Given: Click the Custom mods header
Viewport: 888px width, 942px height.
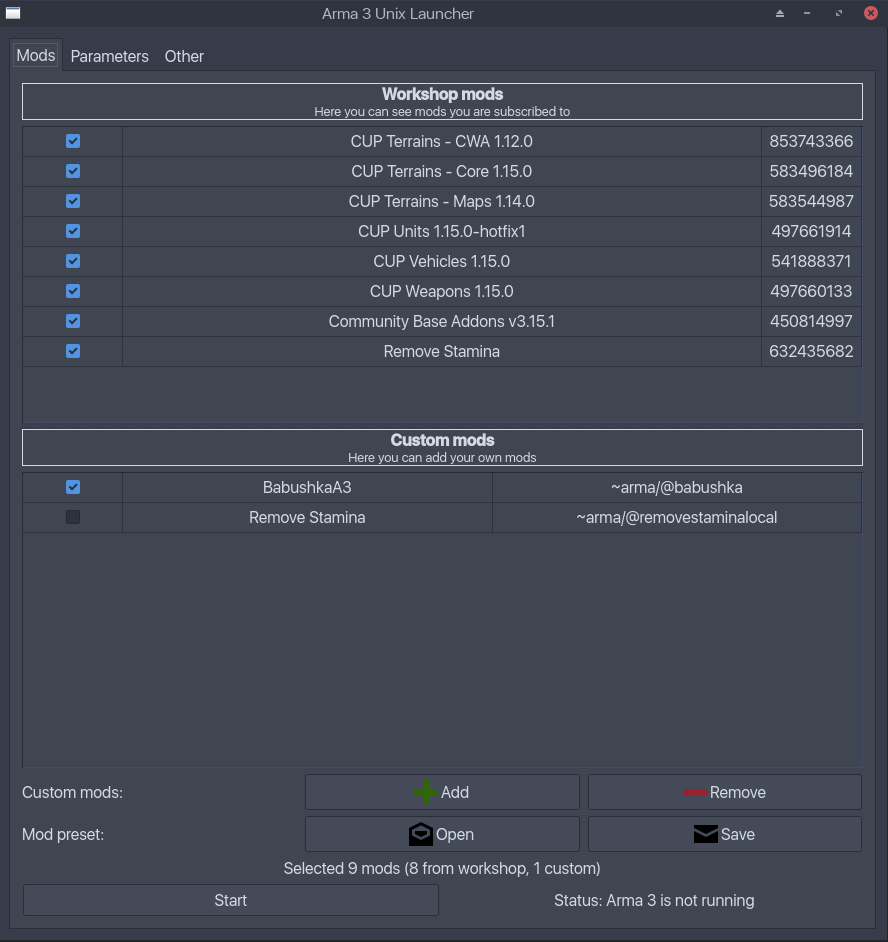Looking at the screenshot, I should [x=442, y=448].
